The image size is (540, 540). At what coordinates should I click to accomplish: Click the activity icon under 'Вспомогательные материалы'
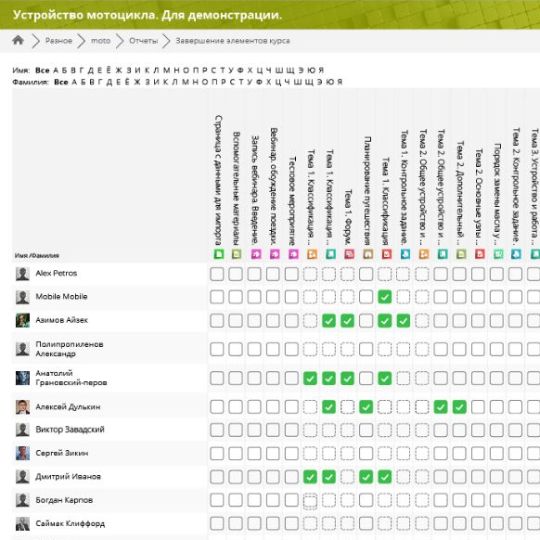pyautogui.click(x=236, y=254)
